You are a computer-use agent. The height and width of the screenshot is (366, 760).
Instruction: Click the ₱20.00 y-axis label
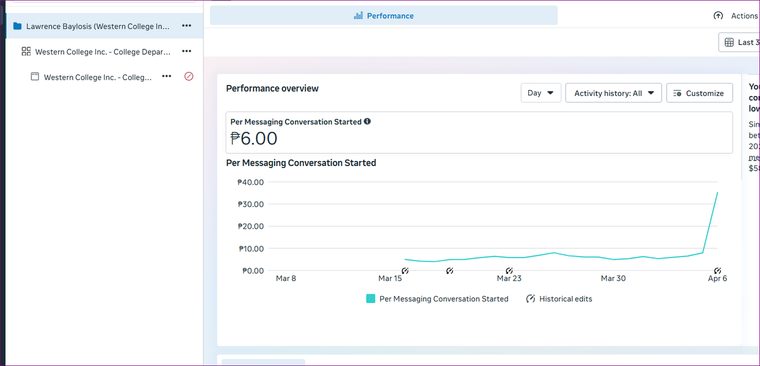pos(251,226)
